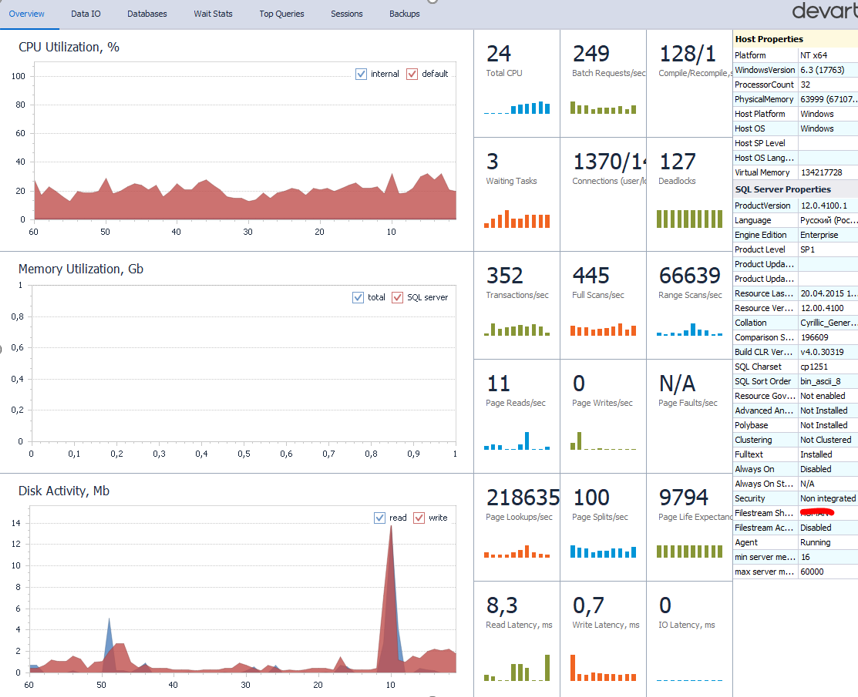The height and width of the screenshot is (697, 858).
Task: Uncheck the internal CPU series checkbox
Action: 361,74
